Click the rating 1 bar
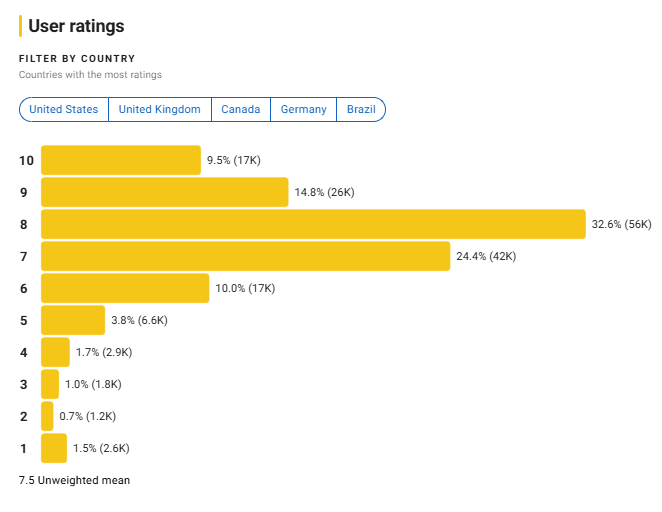662x512 pixels. click(54, 448)
